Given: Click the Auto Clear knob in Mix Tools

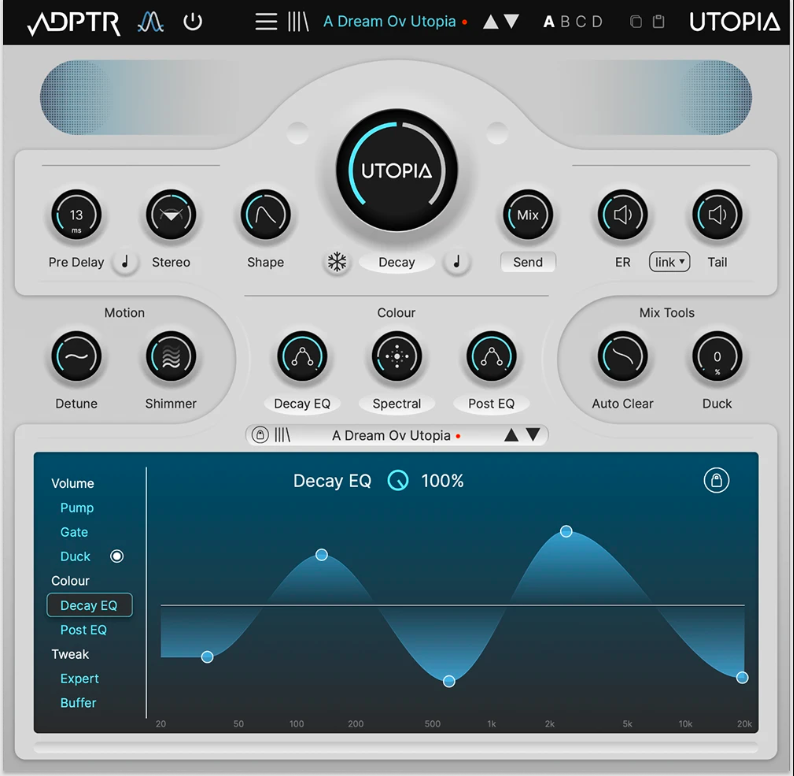Looking at the screenshot, I should click(x=622, y=357).
